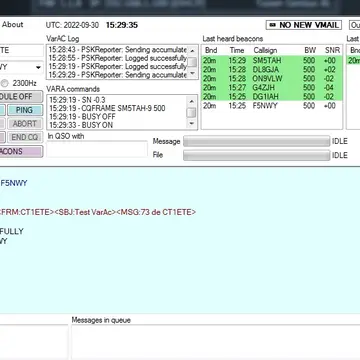Click the 15:28:43 Sending accumulated log line

point(118,50)
